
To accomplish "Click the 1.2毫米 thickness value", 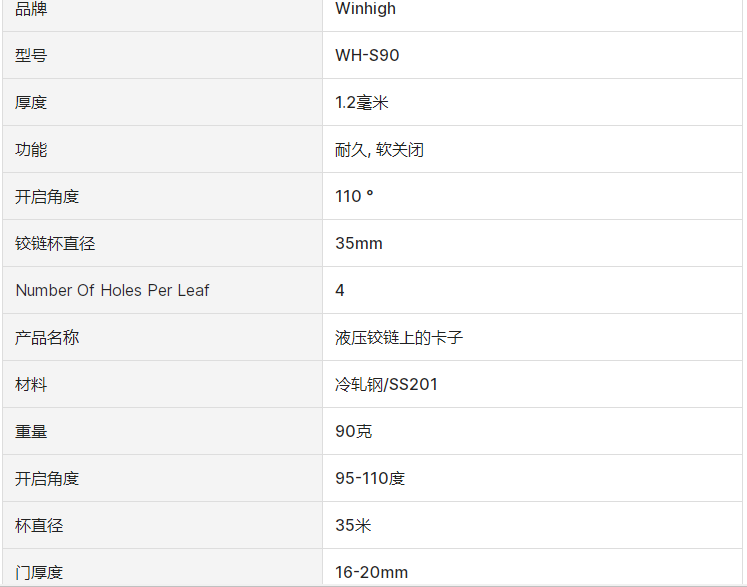I will coord(361,102).
